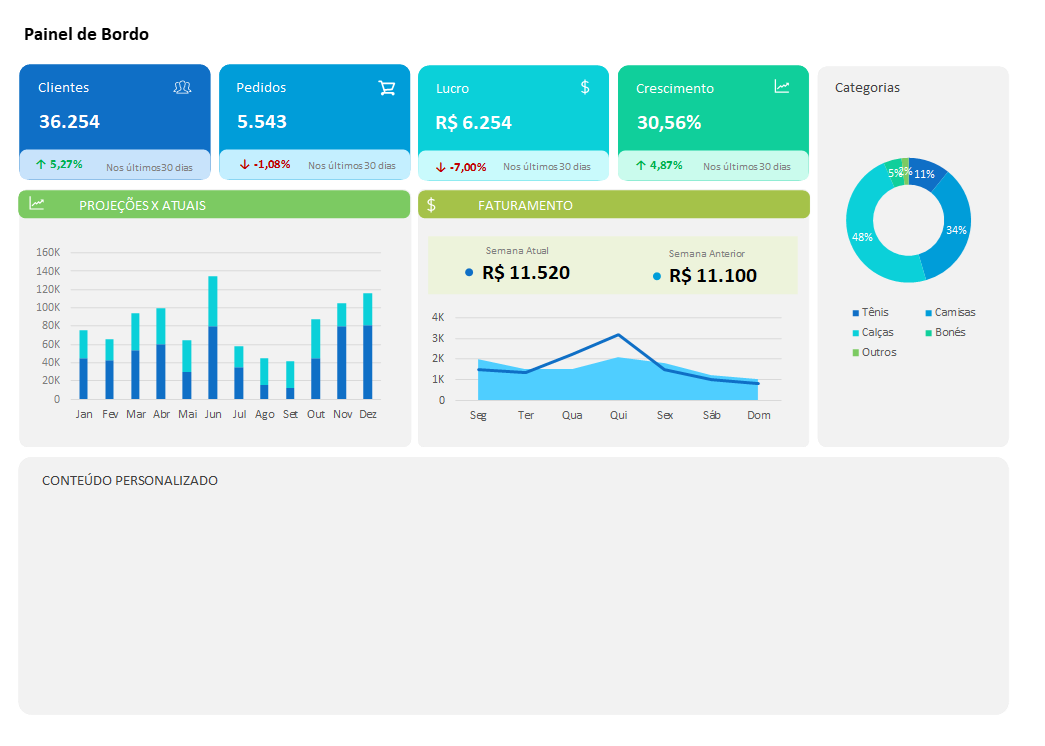Click the shopping cart icon on the Pedidos card
Viewport: 1045px width, 746px height.
coord(387,87)
